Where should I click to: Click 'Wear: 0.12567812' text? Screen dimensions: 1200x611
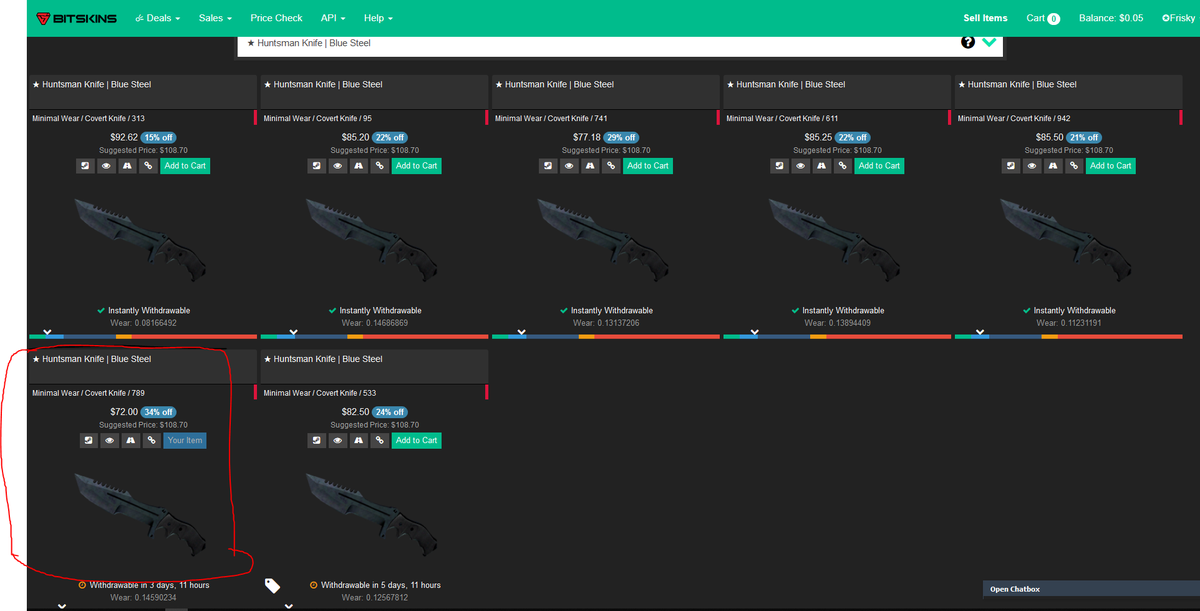(374, 598)
